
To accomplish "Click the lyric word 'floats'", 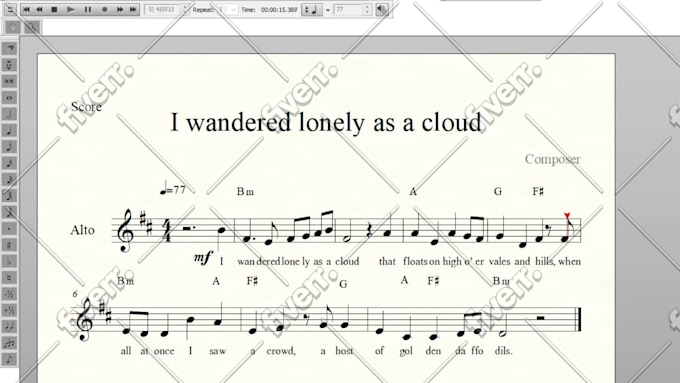I will point(415,261).
